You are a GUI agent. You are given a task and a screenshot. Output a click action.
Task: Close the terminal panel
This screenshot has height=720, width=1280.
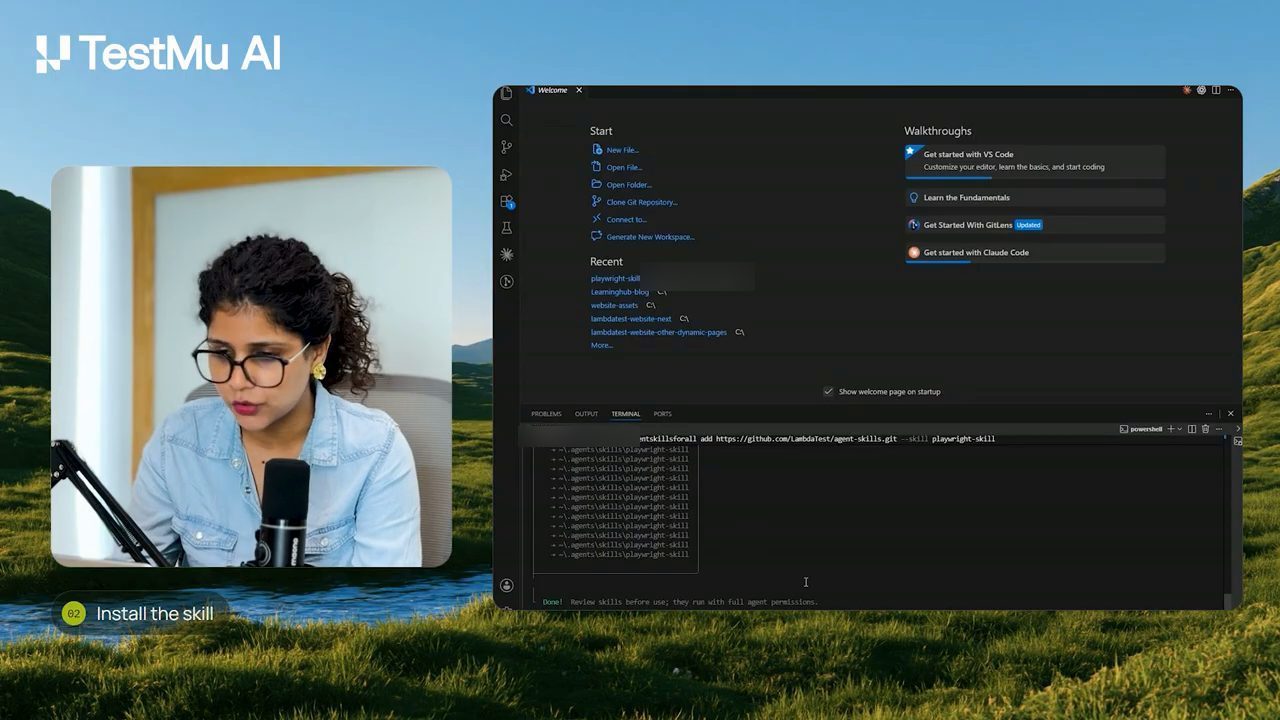(1230, 414)
